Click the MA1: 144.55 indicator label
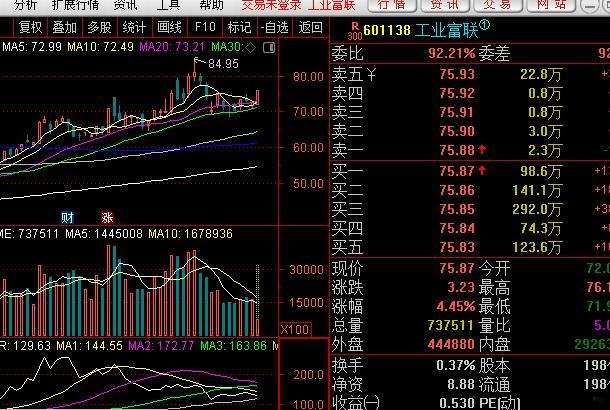Image resolution: width=610 pixels, height=410 pixels. click(90, 346)
